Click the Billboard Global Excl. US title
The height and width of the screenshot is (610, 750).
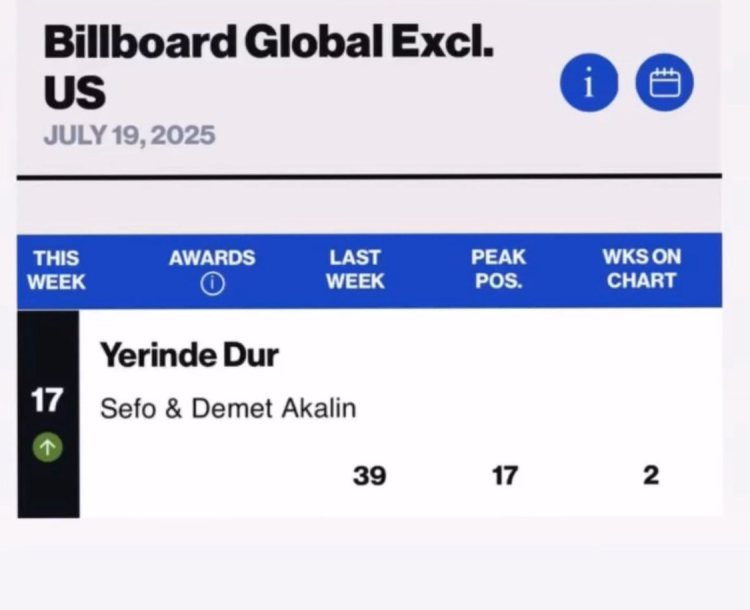(268, 66)
